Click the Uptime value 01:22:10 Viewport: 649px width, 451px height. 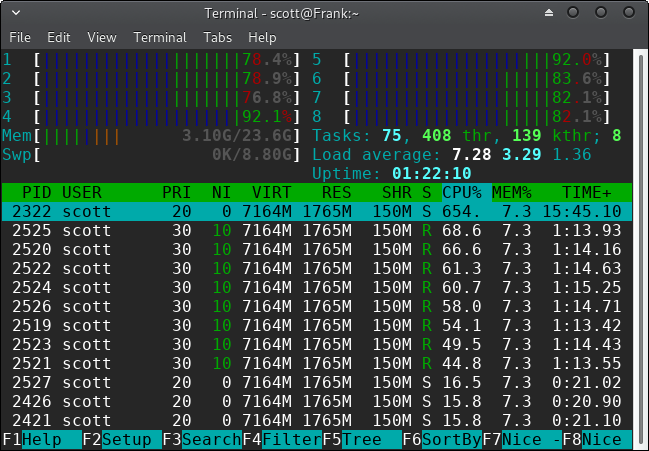[x=431, y=174]
